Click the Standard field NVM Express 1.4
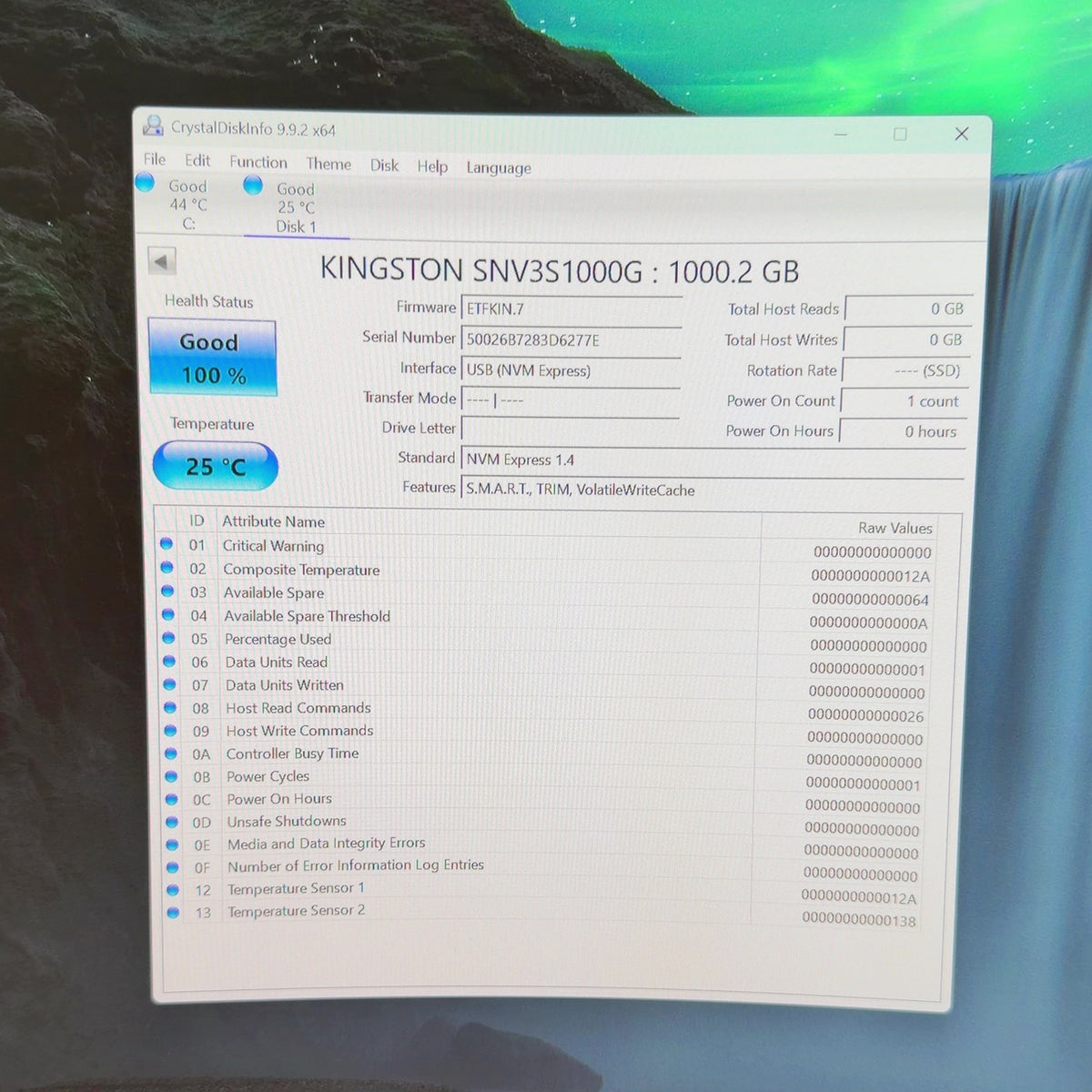The width and height of the screenshot is (1092, 1092). [713, 460]
